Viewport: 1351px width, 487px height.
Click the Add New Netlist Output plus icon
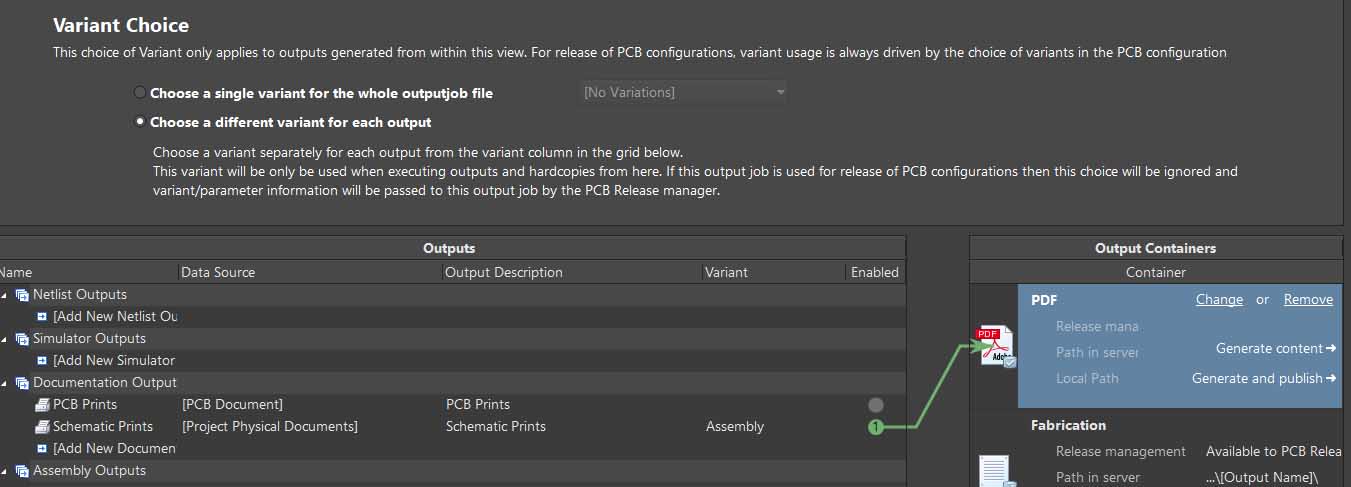(x=42, y=317)
